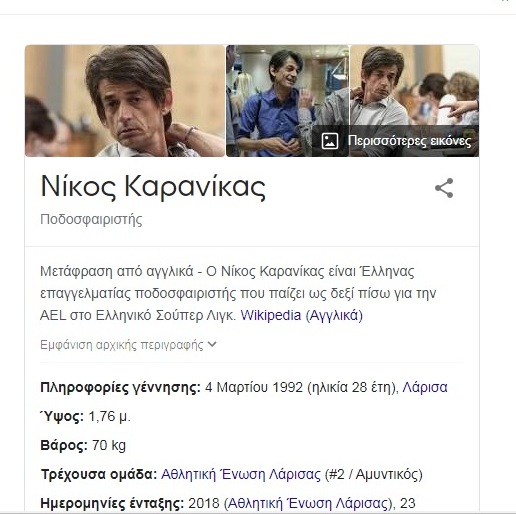Select the Ύψος label
Image resolution: width=516 pixels, height=514 pixels.
click(62, 416)
